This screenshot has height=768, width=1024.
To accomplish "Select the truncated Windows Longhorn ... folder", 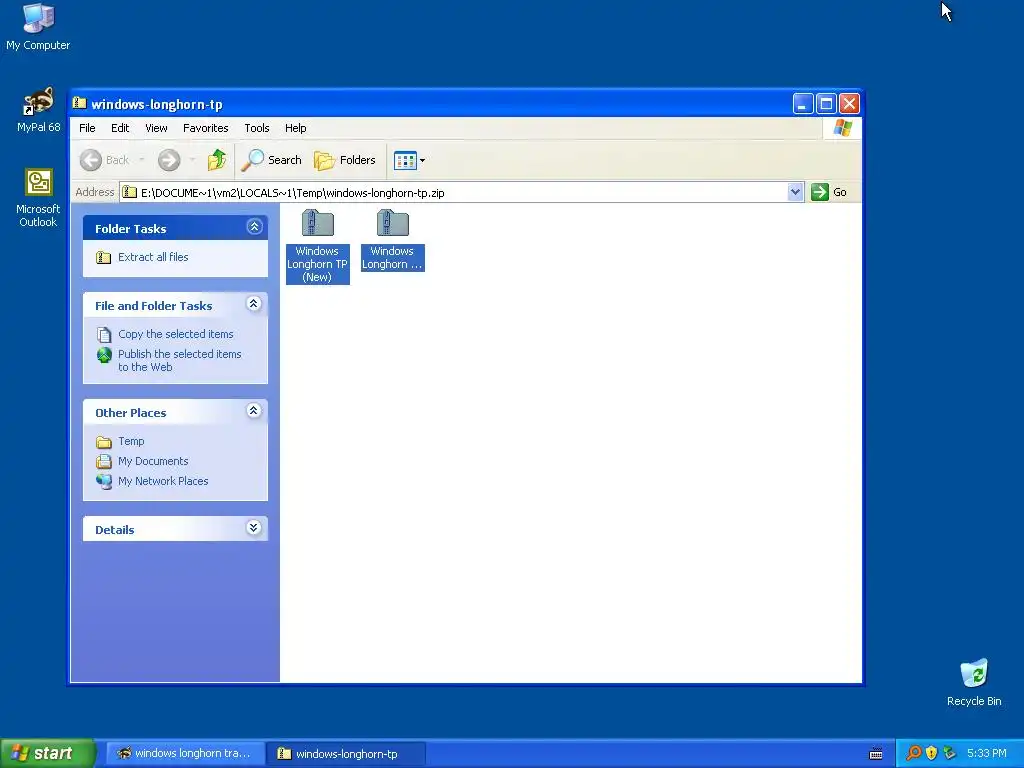I will tap(392, 240).
